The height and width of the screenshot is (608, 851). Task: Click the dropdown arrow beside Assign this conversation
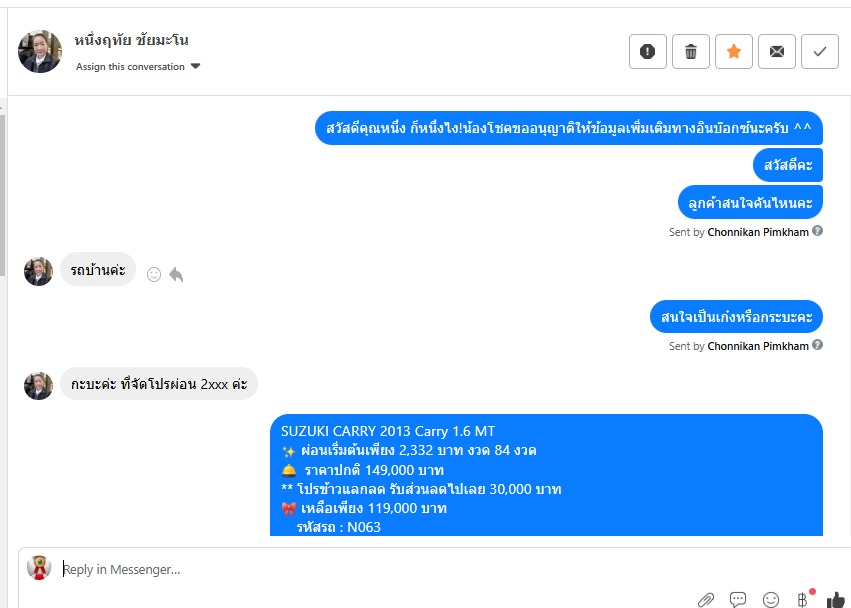[195, 66]
